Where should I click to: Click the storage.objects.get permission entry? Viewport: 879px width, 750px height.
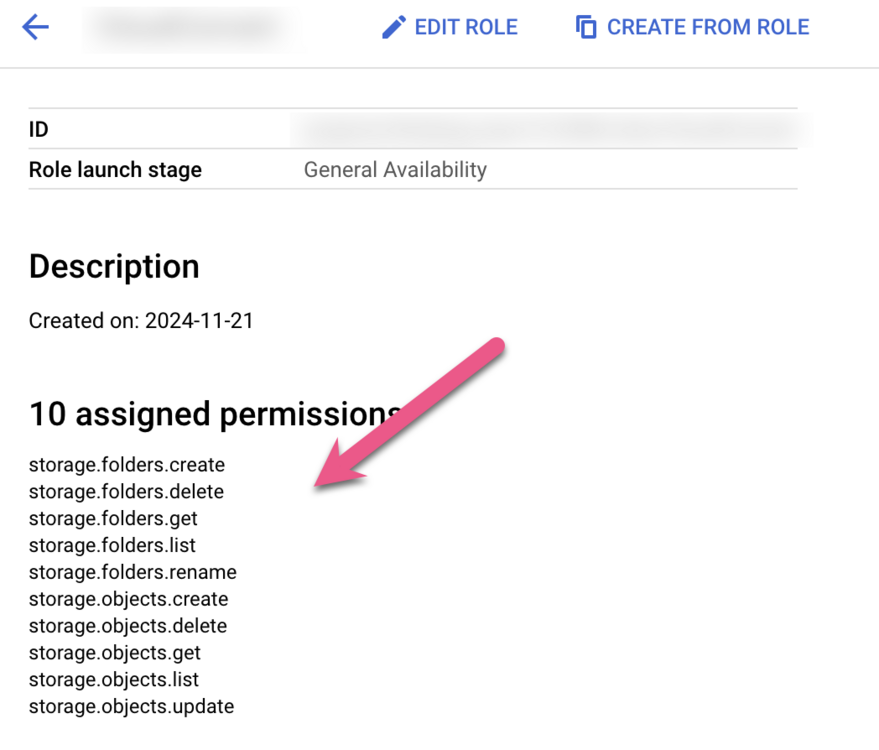tap(115, 653)
